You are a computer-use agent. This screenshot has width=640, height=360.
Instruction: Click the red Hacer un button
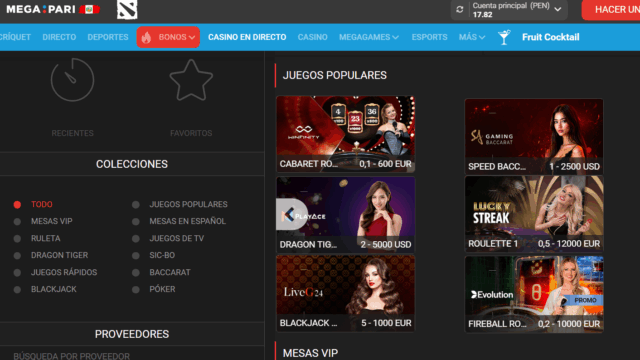pyautogui.click(x=611, y=10)
